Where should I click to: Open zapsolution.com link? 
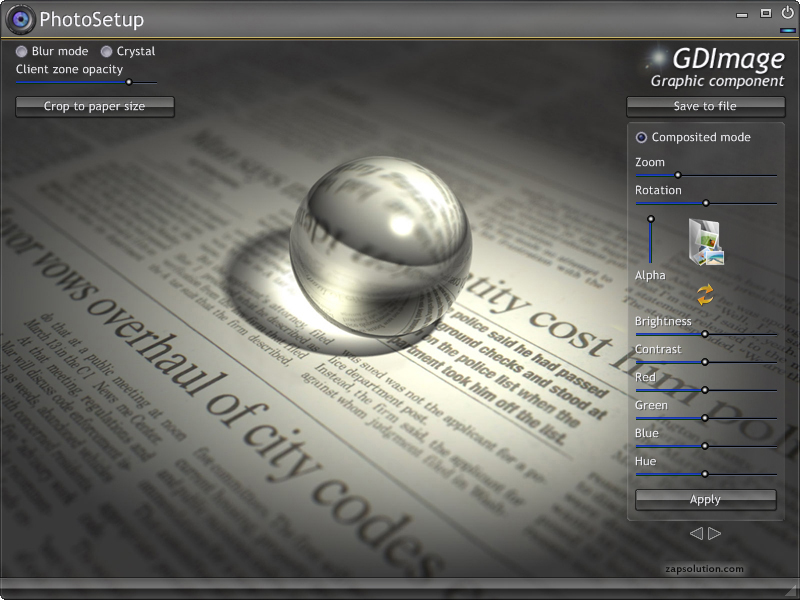705,569
